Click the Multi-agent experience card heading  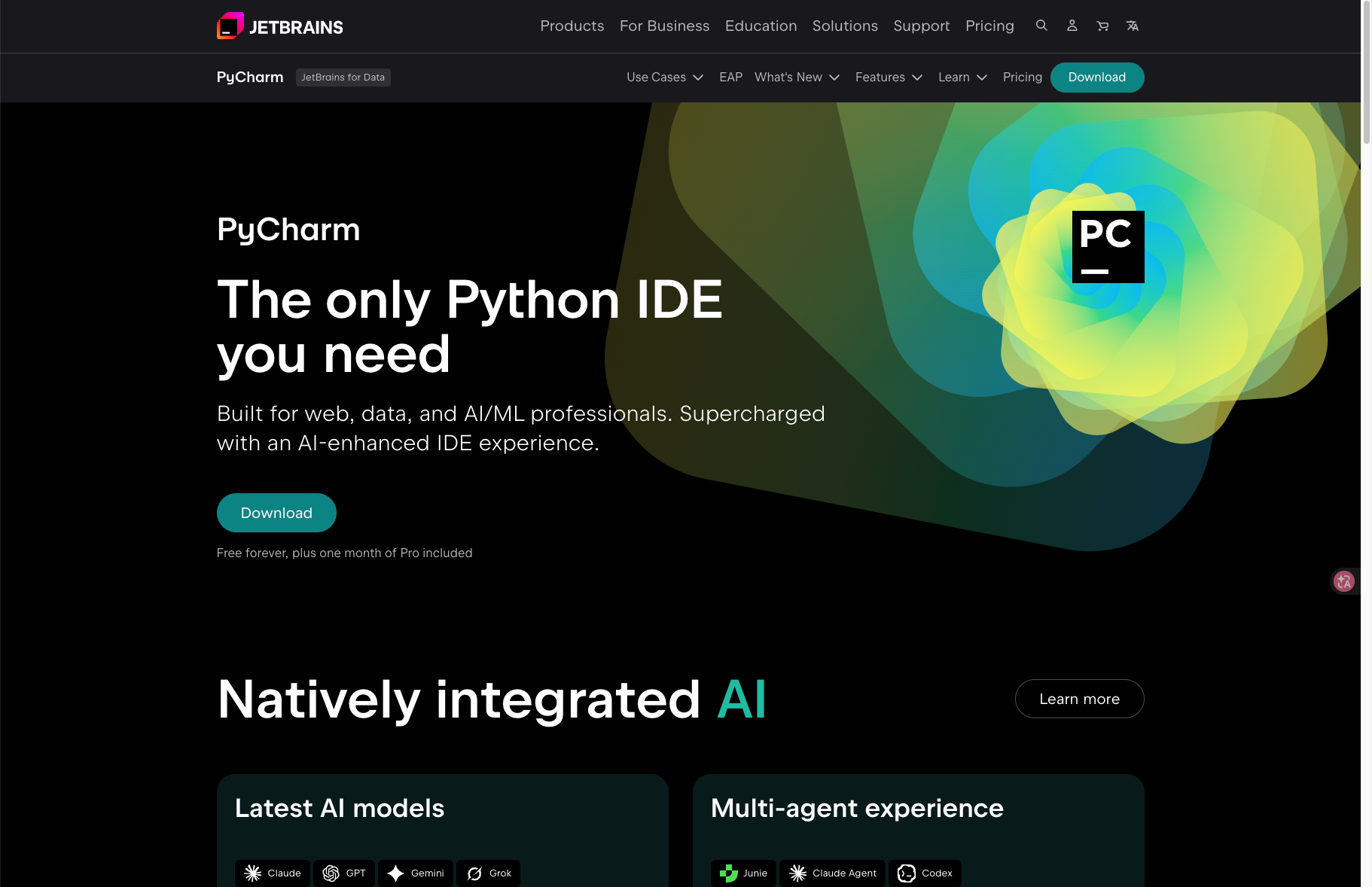pyautogui.click(x=857, y=808)
